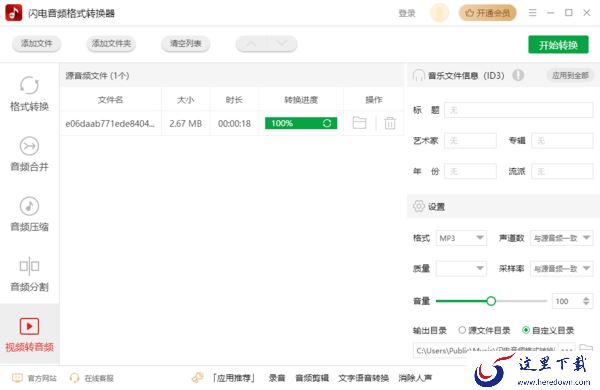600x390 pixels.
Task: Click the volume stepper arrows beside 100
Action: point(586,301)
